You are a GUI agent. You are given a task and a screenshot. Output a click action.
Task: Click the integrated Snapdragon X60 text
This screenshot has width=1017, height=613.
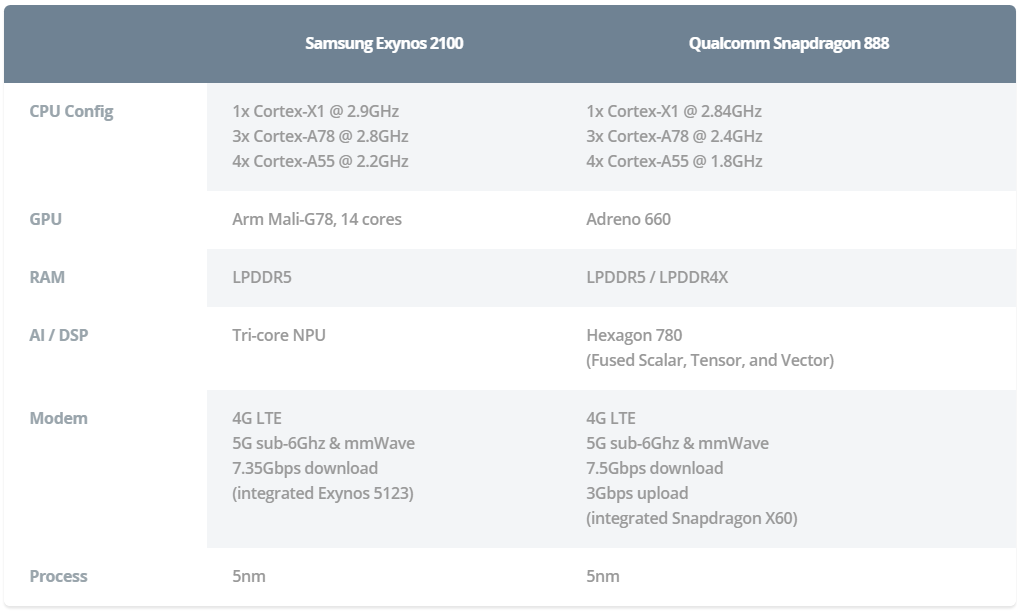[x=691, y=518]
